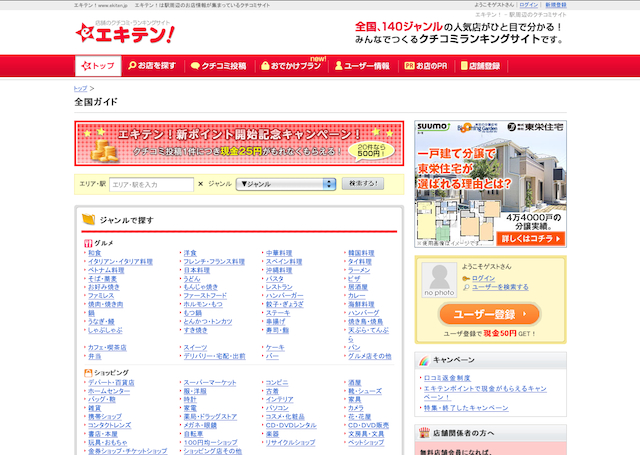This screenshot has width=640, height=455.
Task: Click the 新規登録 link in top header
Action: (x=556, y=5)
